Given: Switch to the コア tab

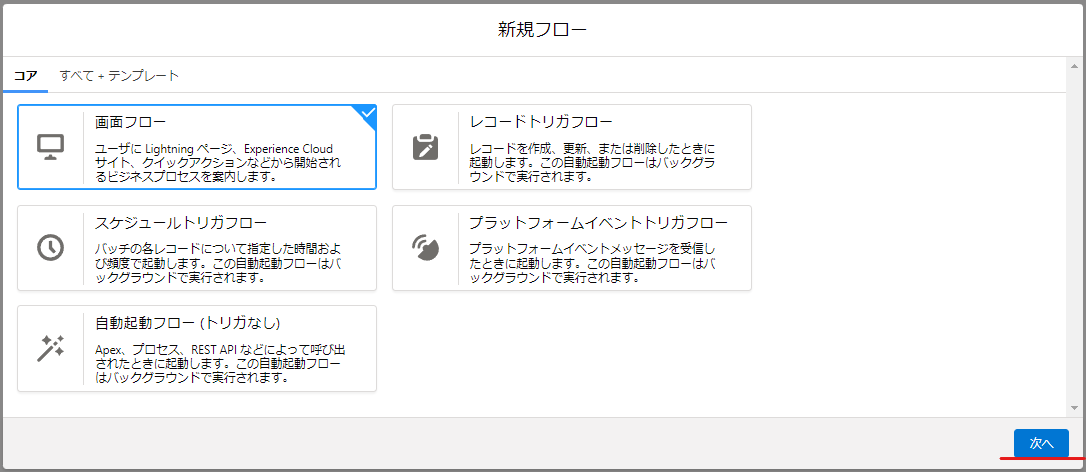Looking at the screenshot, I should click(x=26, y=76).
